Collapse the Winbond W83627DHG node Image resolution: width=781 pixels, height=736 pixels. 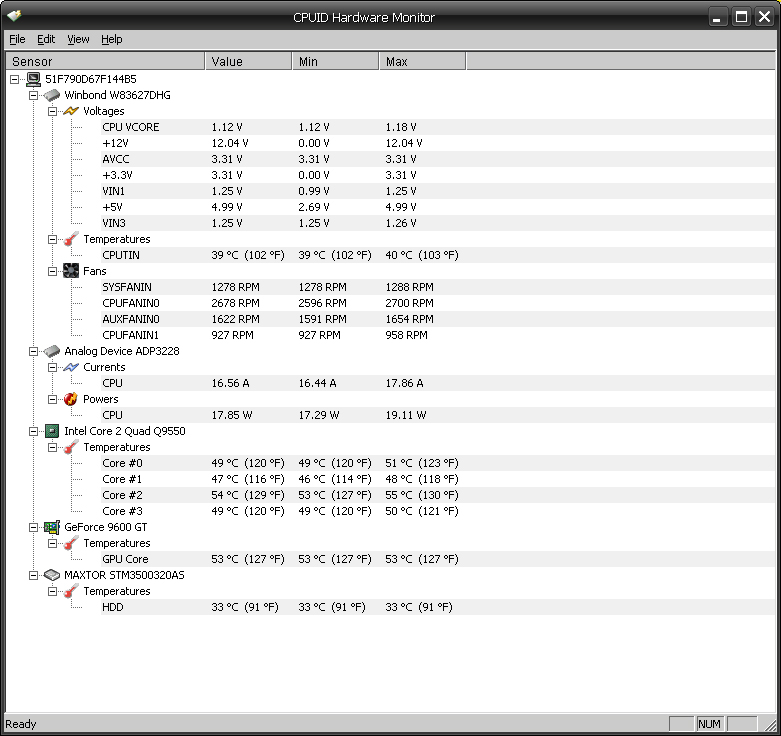[x=33, y=95]
